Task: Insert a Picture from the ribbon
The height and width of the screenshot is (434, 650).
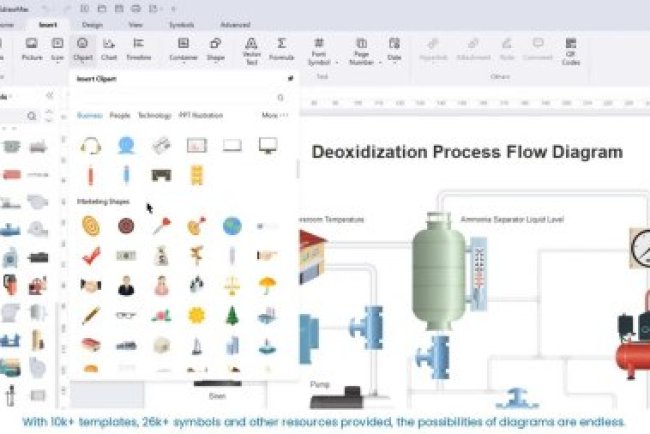Action: 31,48
